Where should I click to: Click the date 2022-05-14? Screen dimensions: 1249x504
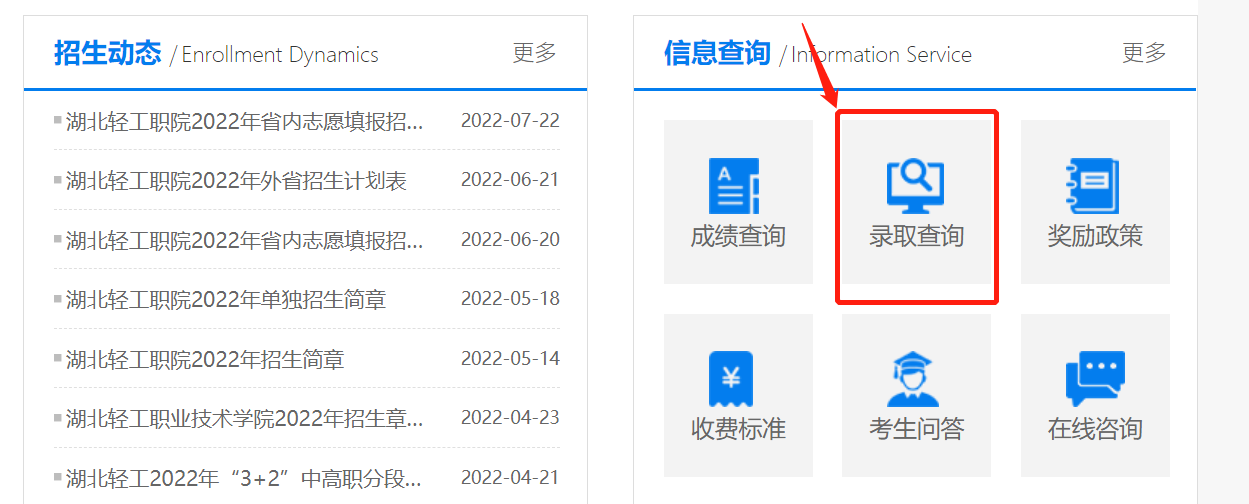[510, 358]
